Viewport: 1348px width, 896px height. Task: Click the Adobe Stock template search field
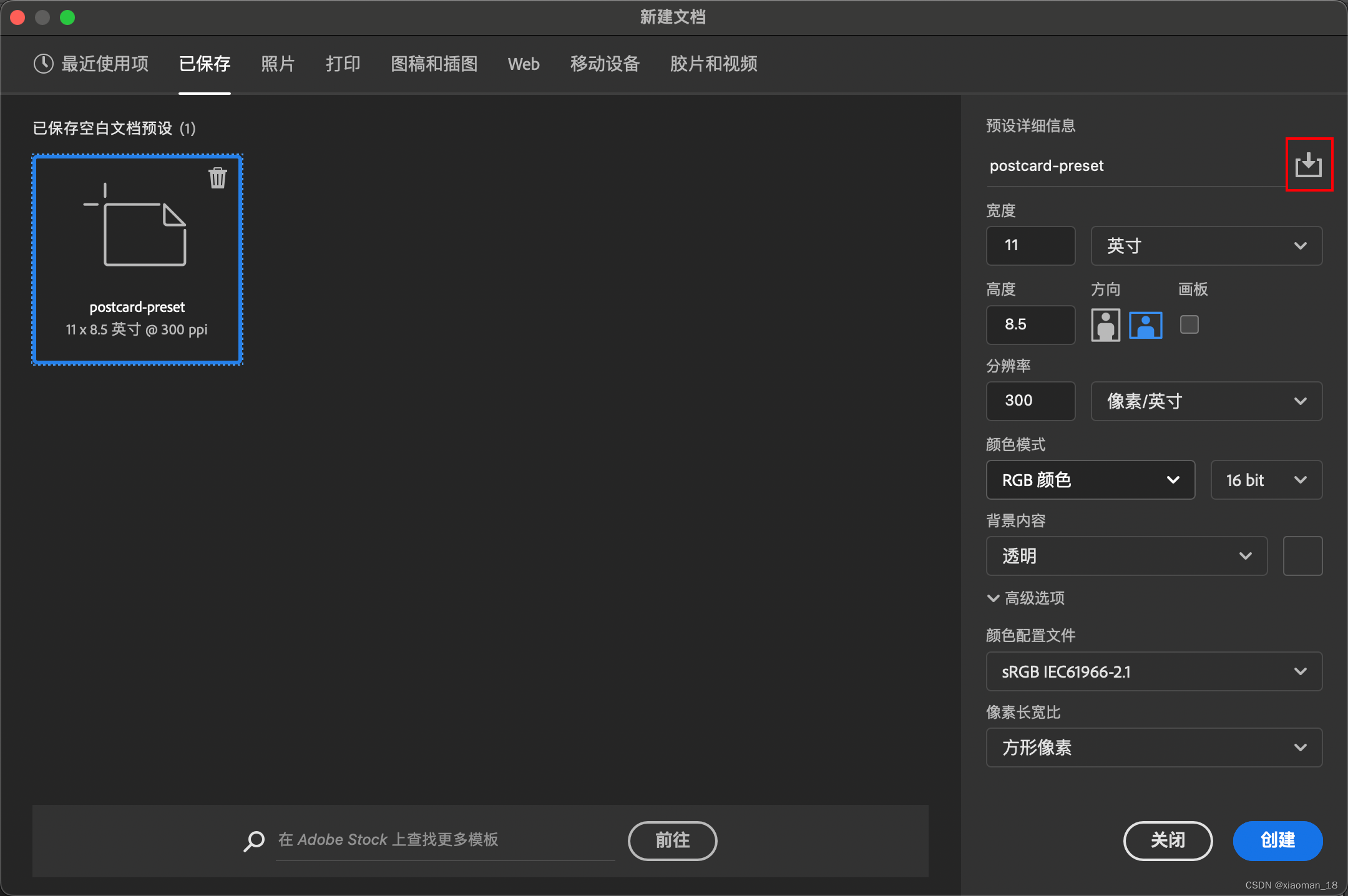coord(446,840)
